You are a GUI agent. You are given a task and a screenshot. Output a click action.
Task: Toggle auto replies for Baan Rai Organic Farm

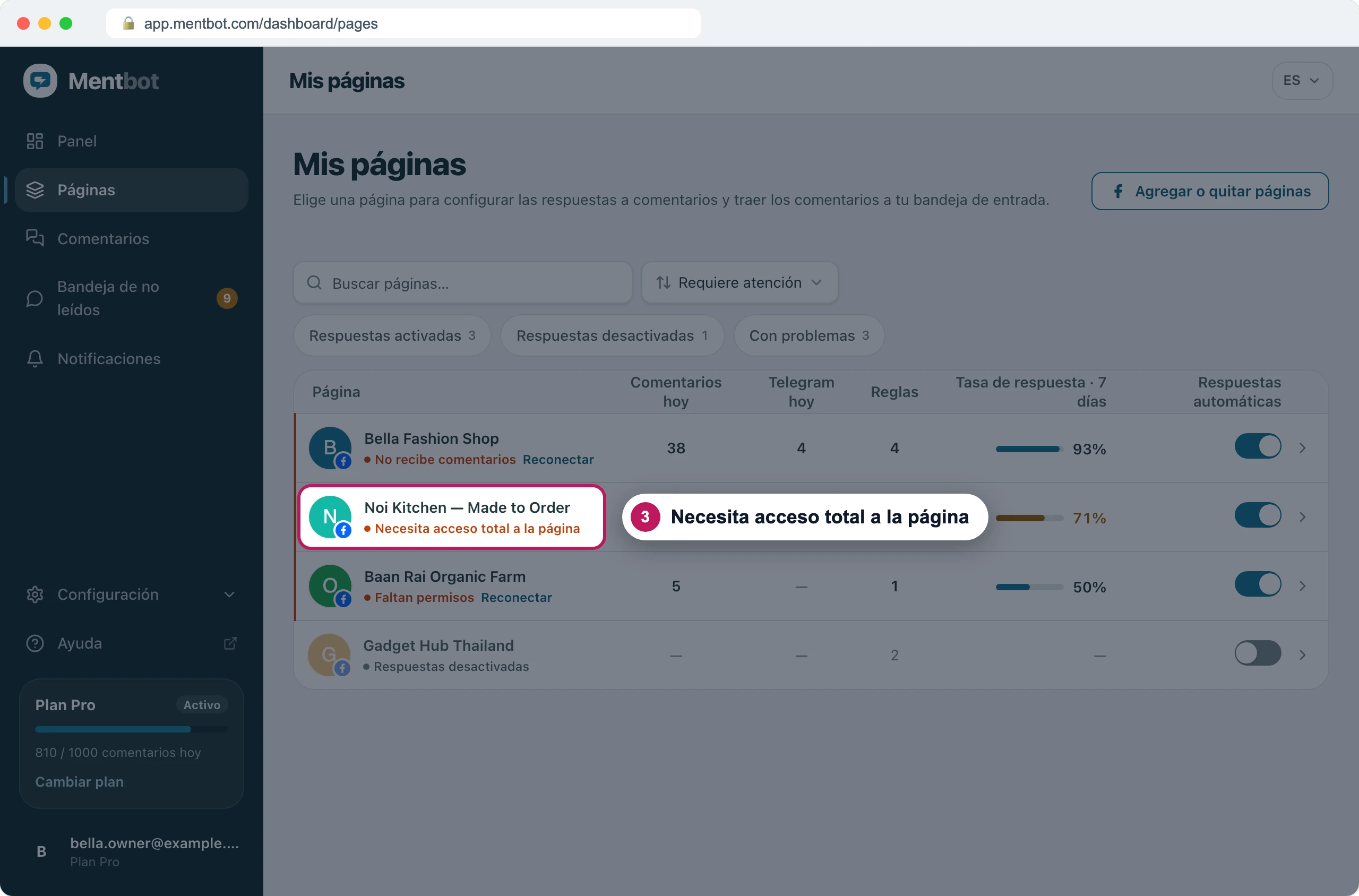click(1257, 584)
